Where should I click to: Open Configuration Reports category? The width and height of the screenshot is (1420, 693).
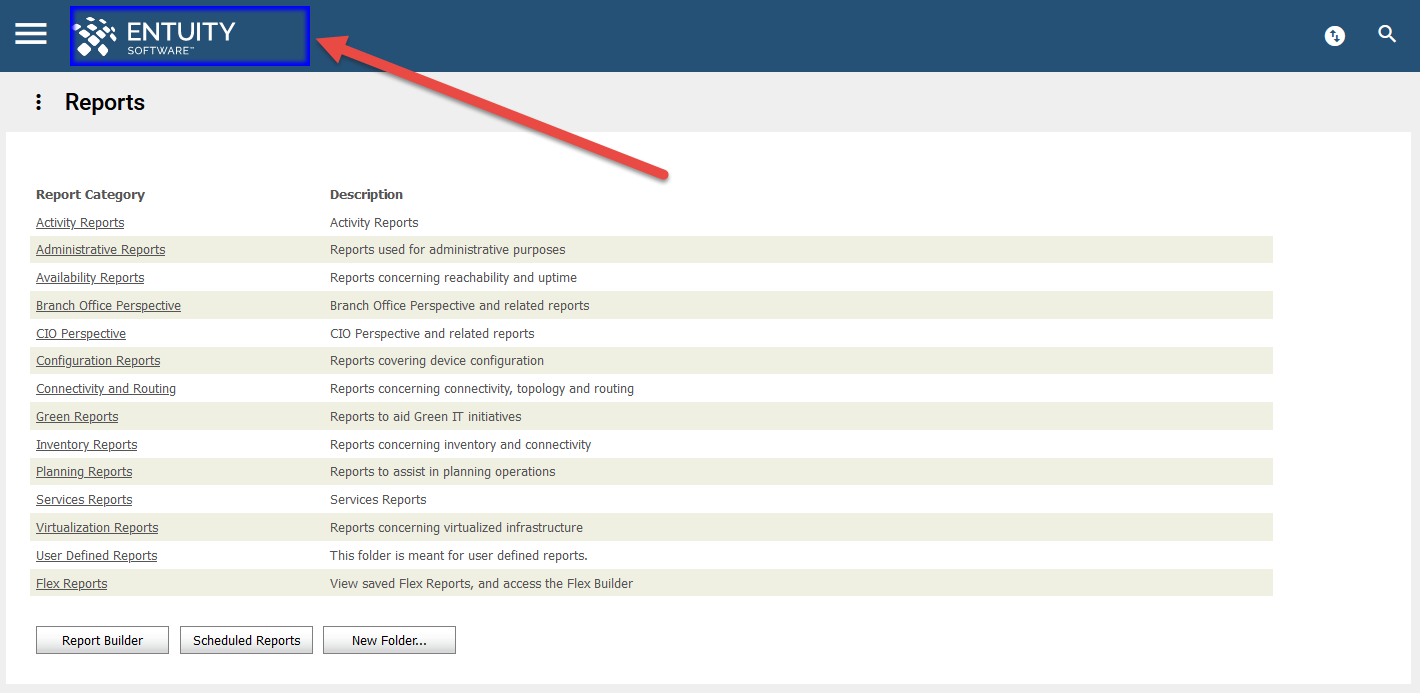pos(98,361)
